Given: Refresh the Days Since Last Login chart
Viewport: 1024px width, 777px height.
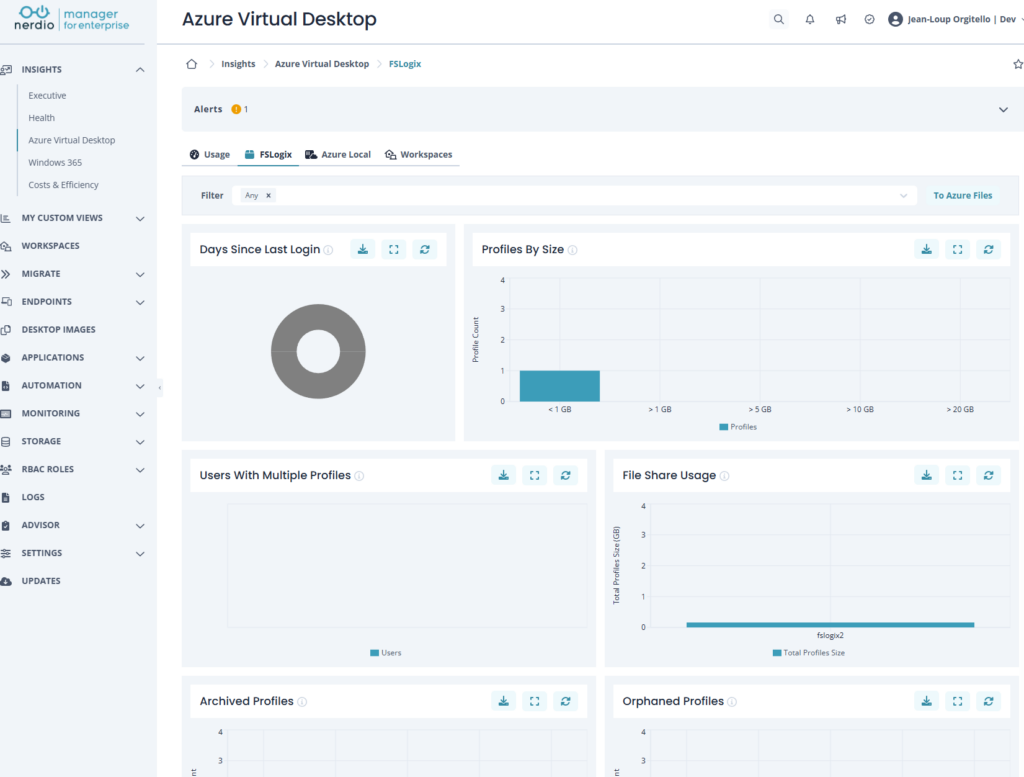Looking at the screenshot, I should pos(424,249).
